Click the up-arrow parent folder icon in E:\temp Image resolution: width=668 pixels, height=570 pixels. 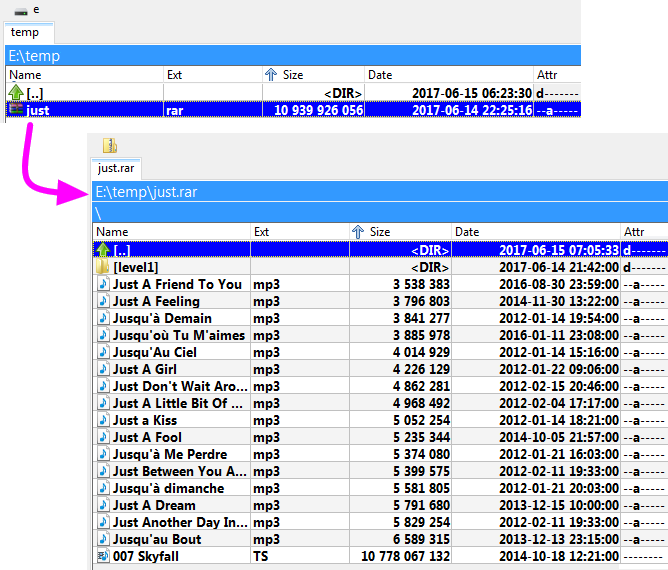[x=16, y=93]
